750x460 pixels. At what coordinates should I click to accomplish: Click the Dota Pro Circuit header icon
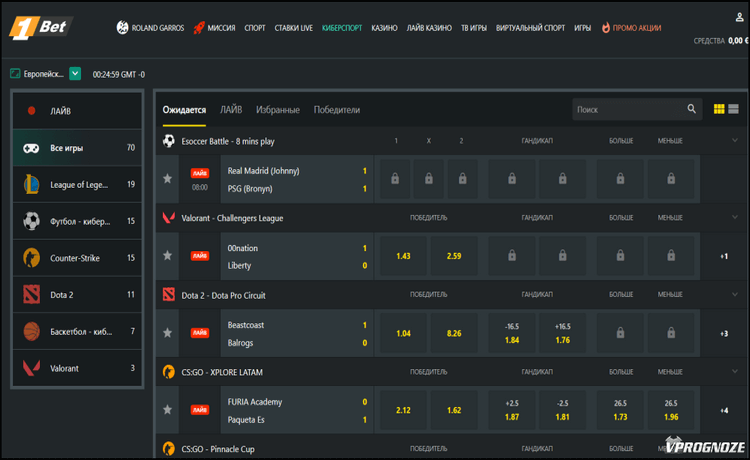[x=168, y=295]
